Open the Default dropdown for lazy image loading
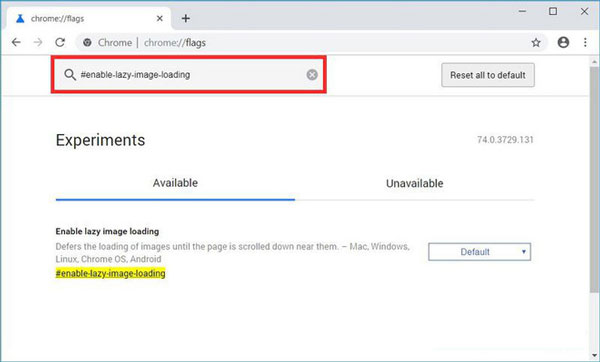This screenshot has height=362, width=600. pos(479,252)
